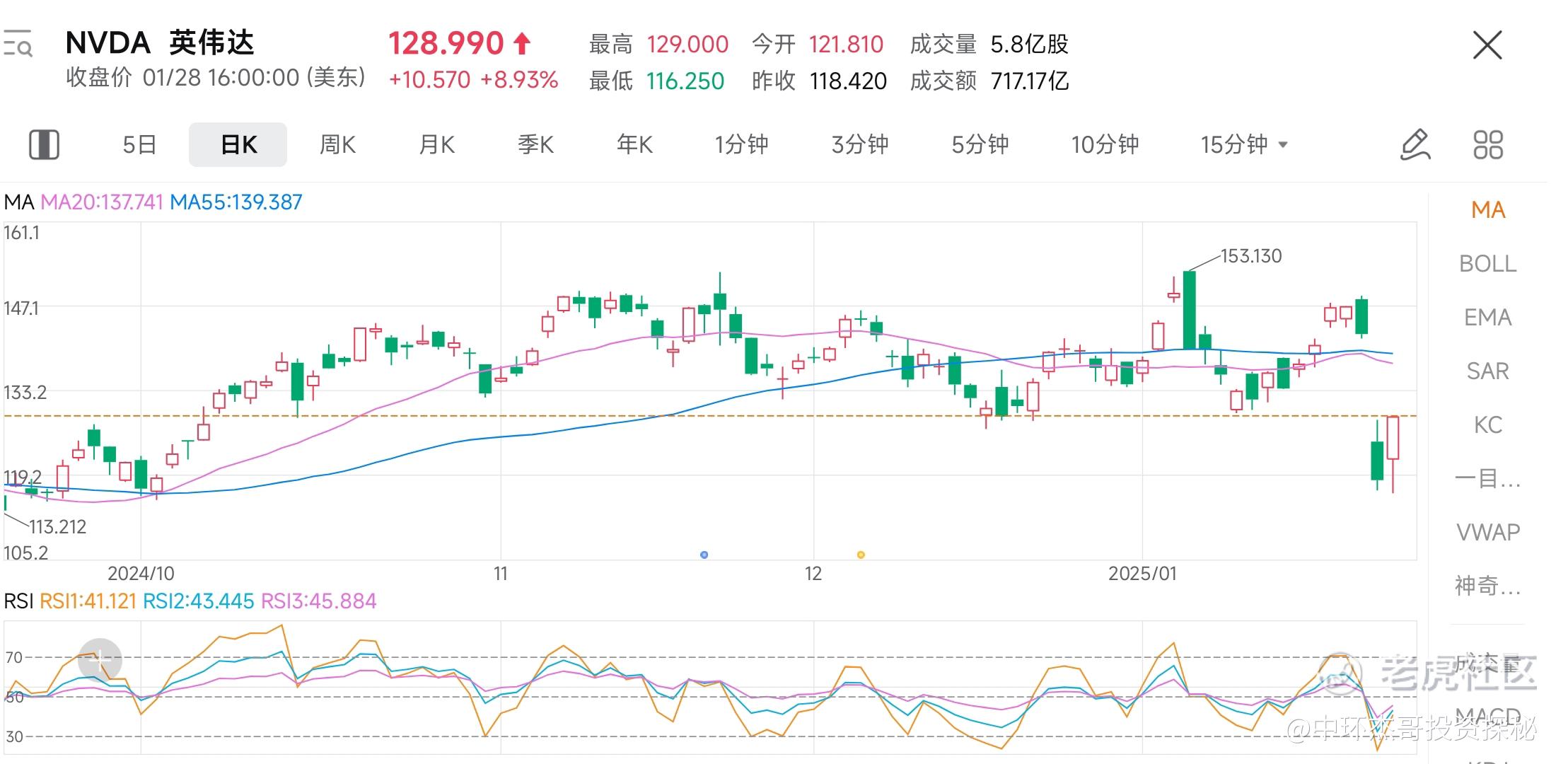Switch to the 周K weekly tab
The width and height of the screenshot is (1568, 764).
(x=337, y=144)
